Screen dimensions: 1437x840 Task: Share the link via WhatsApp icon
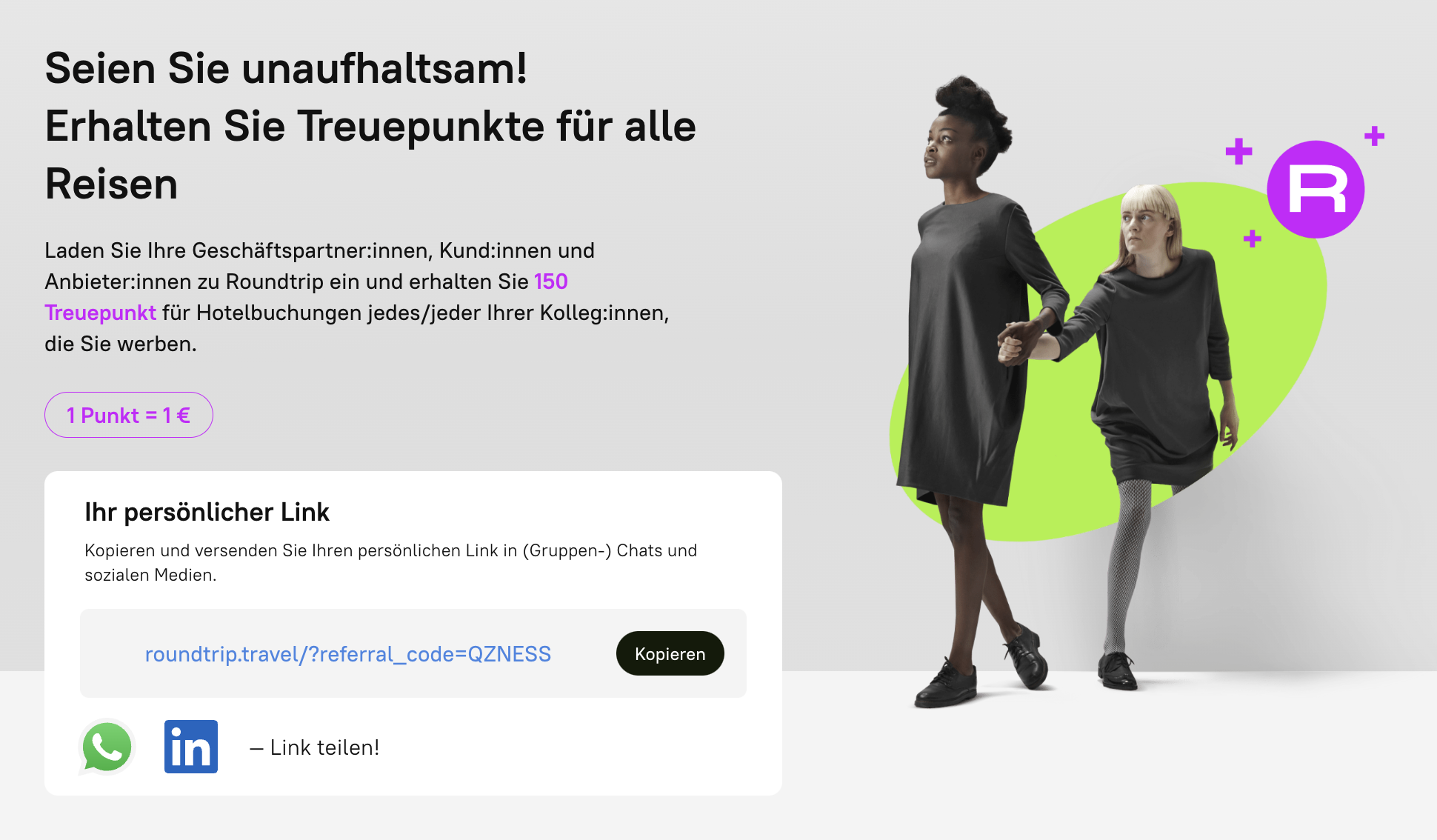click(107, 747)
